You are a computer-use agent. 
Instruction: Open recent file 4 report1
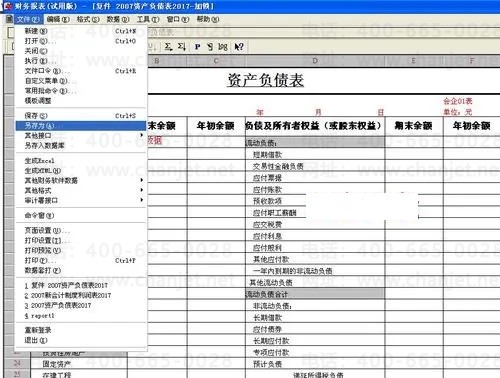[81, 315]
